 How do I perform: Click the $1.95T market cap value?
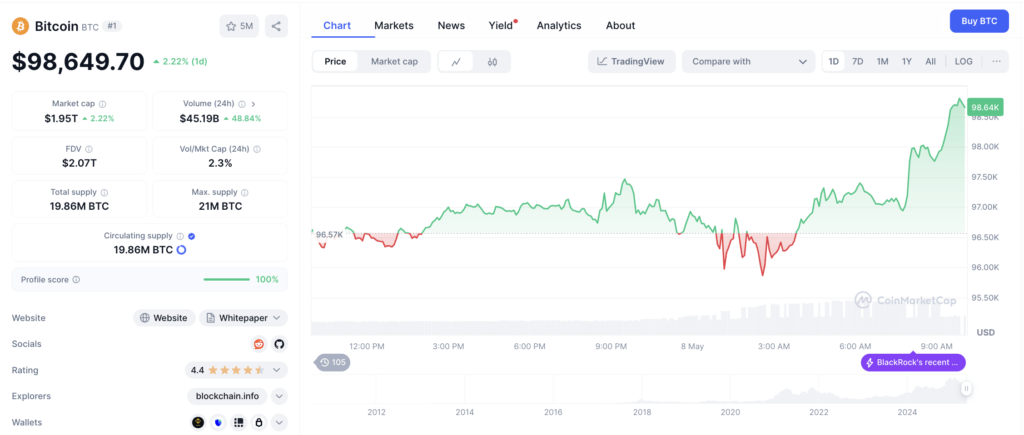[x=61, y=118]
